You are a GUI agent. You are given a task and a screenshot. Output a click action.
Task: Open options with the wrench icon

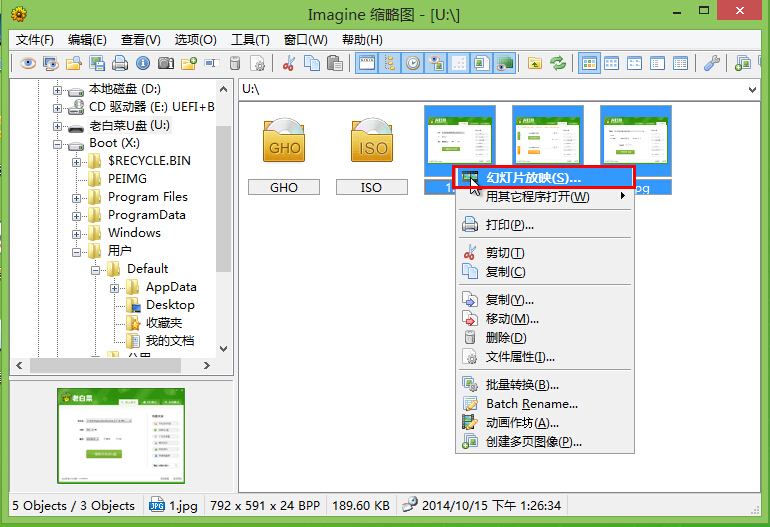pyautogui.click(x=712, y=63)
